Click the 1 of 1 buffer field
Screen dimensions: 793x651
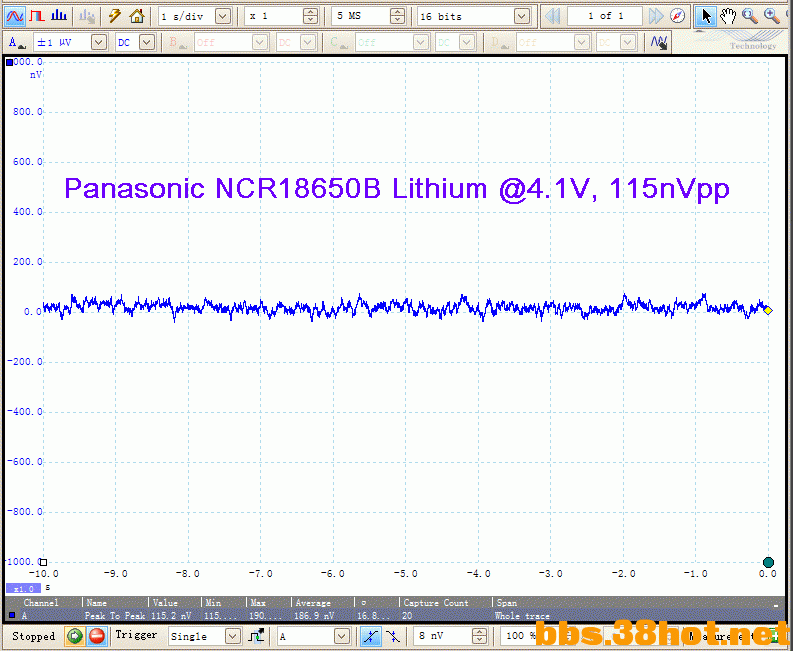point(604,16)
